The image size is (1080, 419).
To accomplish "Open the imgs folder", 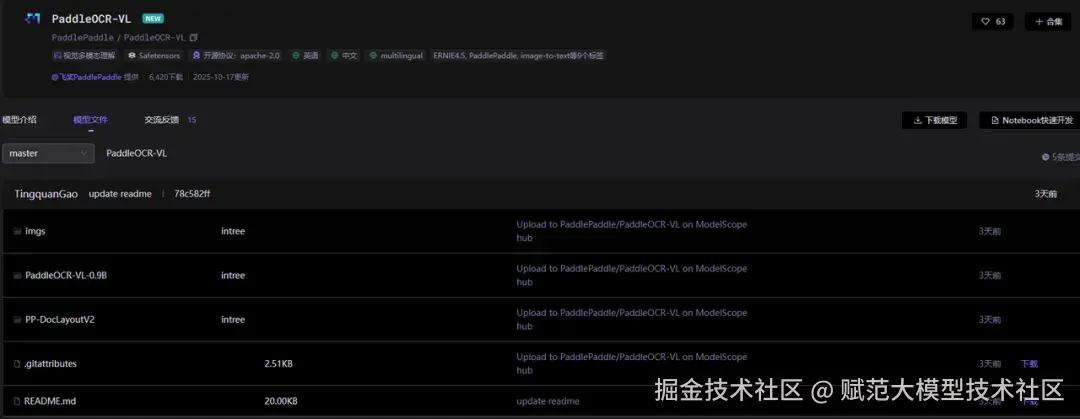I will coord(35,232).
